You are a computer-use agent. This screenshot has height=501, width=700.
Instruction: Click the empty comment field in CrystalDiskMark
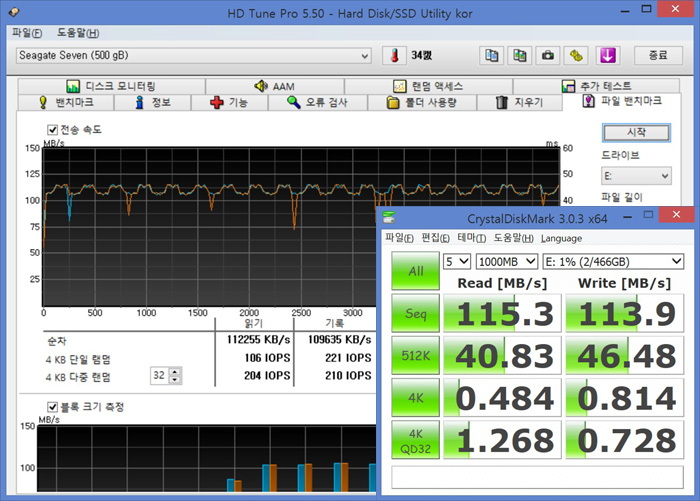[538, 477]
